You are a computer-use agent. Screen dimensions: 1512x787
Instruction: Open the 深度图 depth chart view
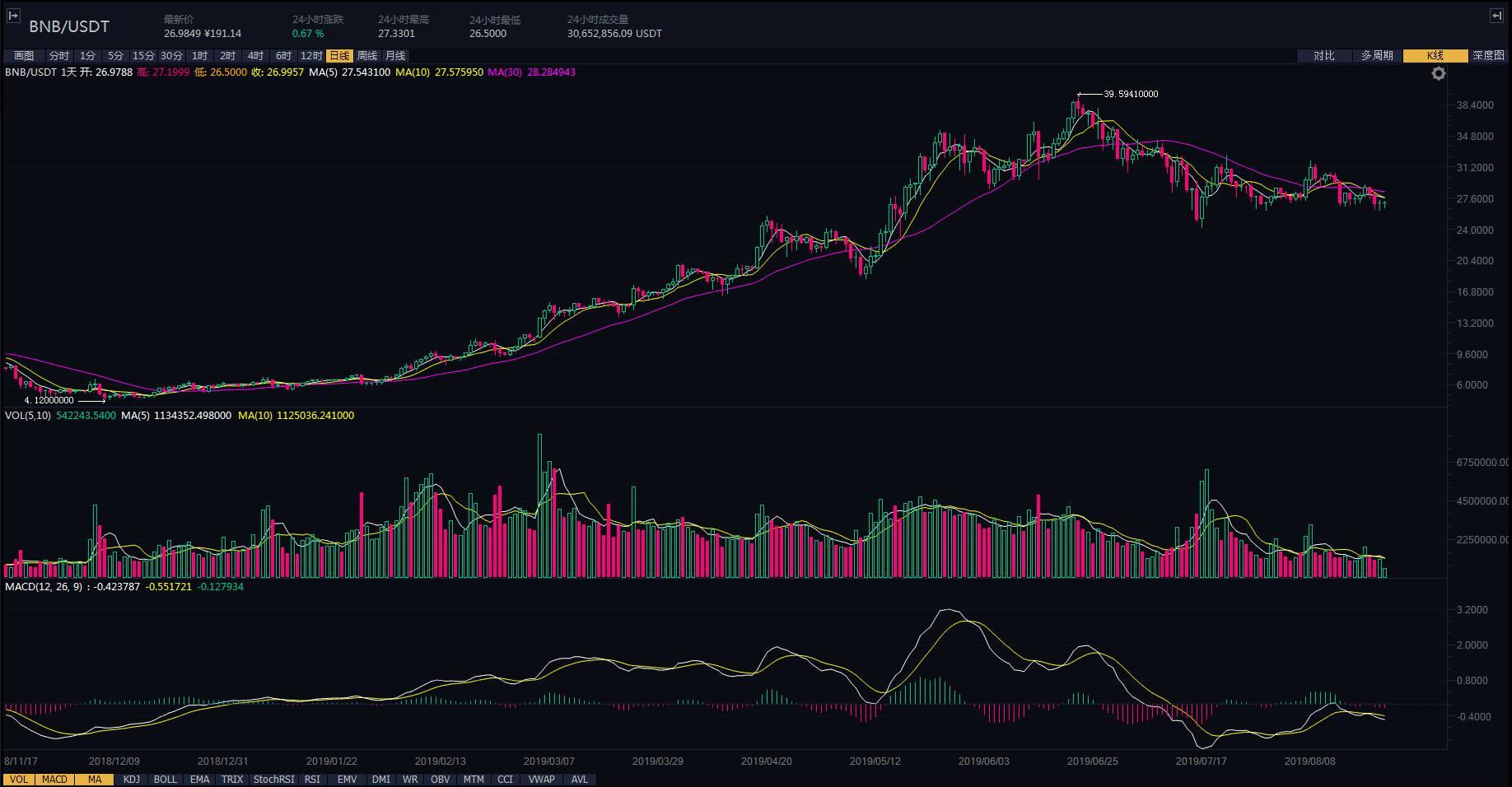pos(1488,56)
